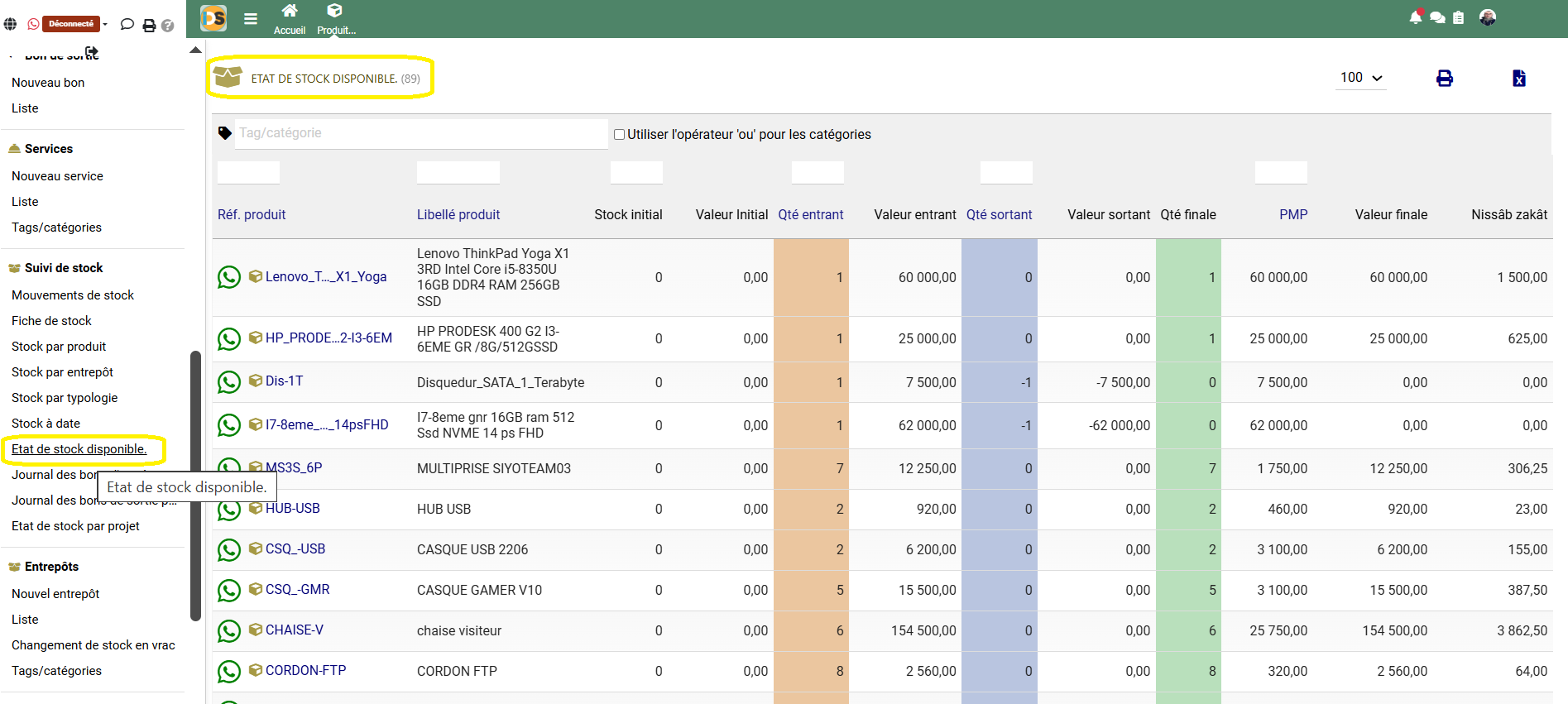Open the notifications bell

click(1415, 17)
